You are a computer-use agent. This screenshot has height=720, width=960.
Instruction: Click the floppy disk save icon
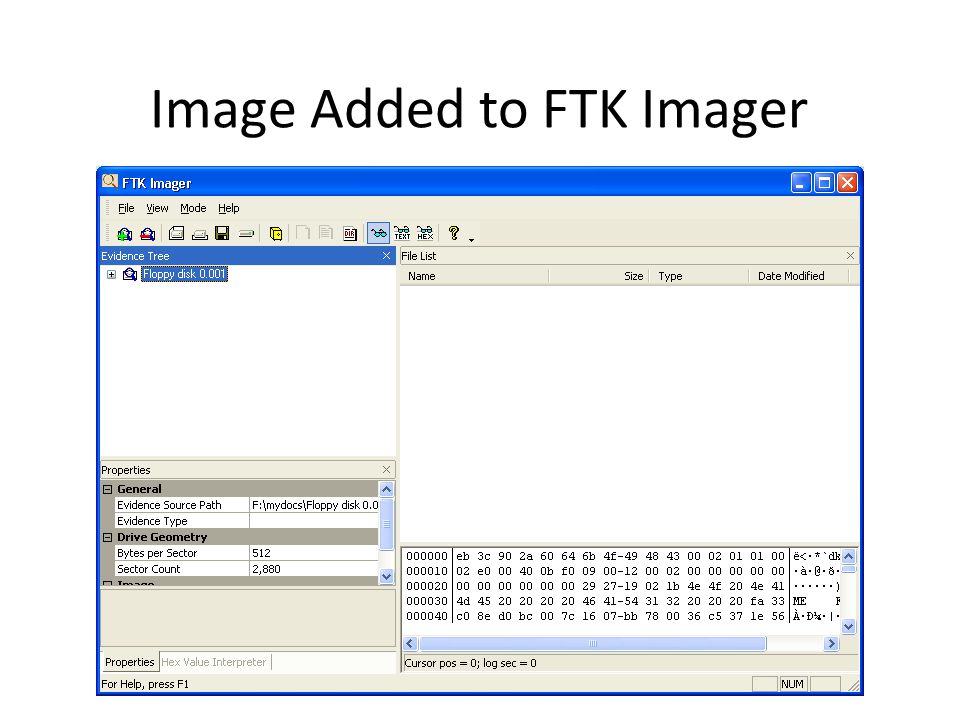click(x=222, y=233)
